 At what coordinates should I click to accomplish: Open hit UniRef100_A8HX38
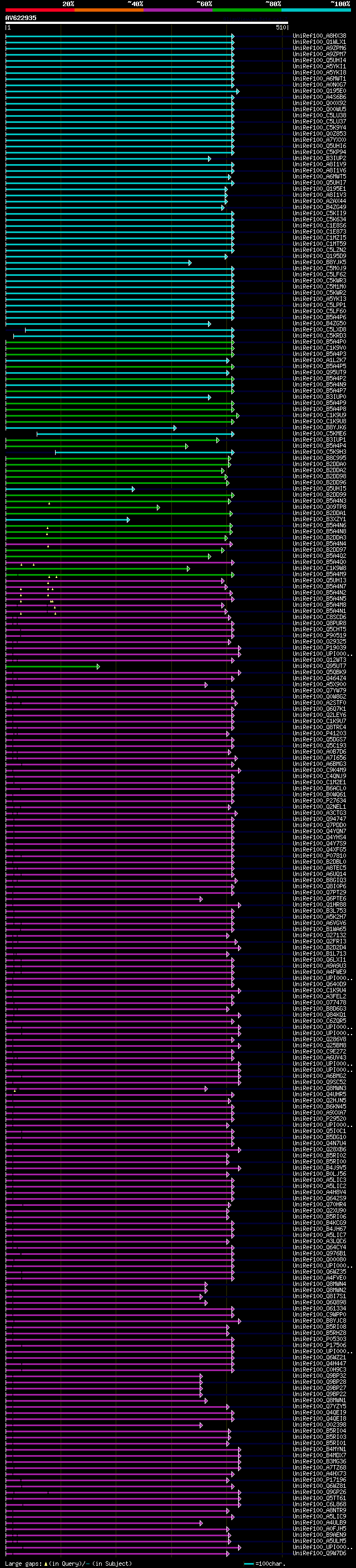[x=319, y=36]
